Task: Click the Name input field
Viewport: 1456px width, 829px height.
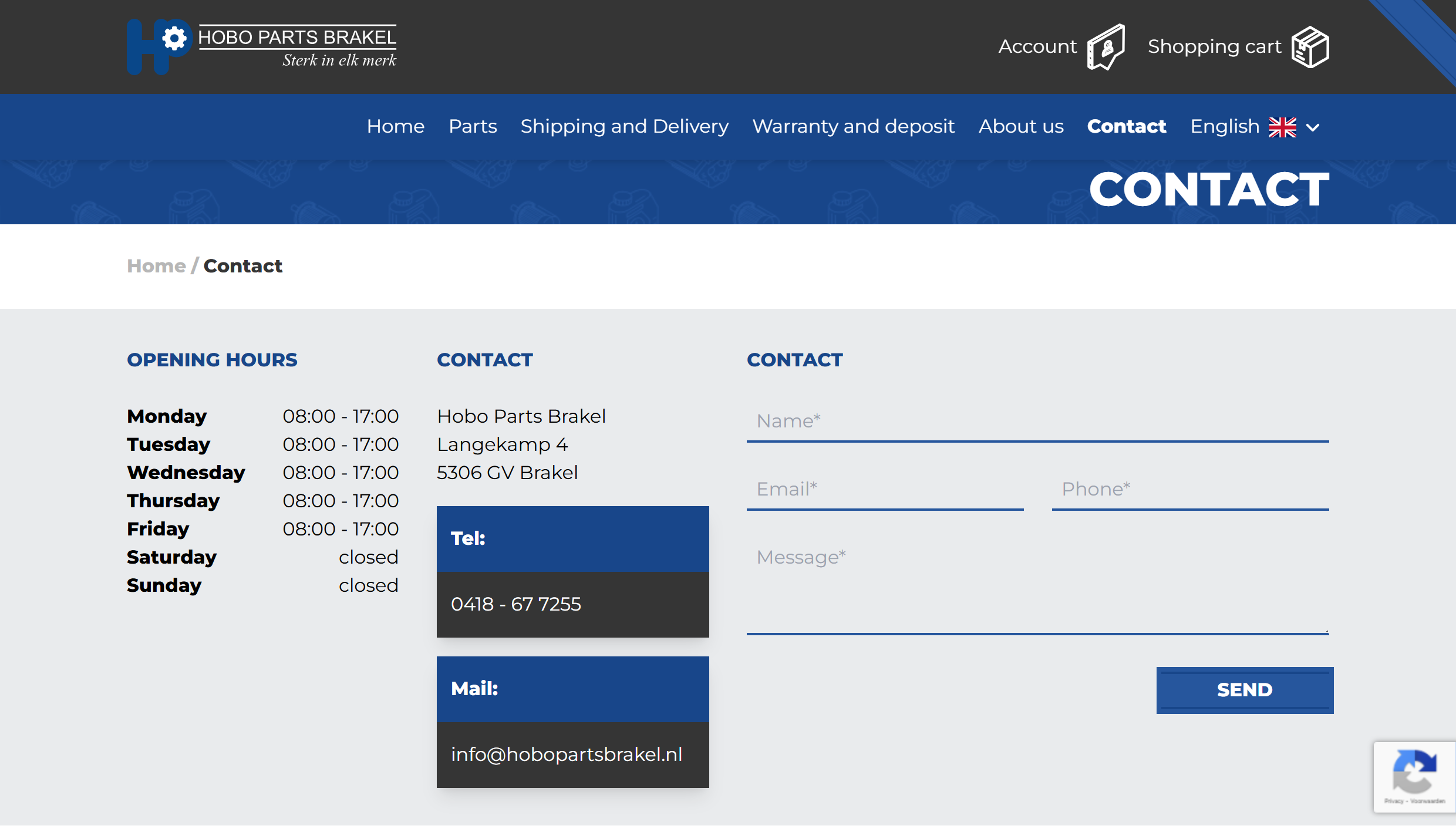Action: tap(1037, 421)
